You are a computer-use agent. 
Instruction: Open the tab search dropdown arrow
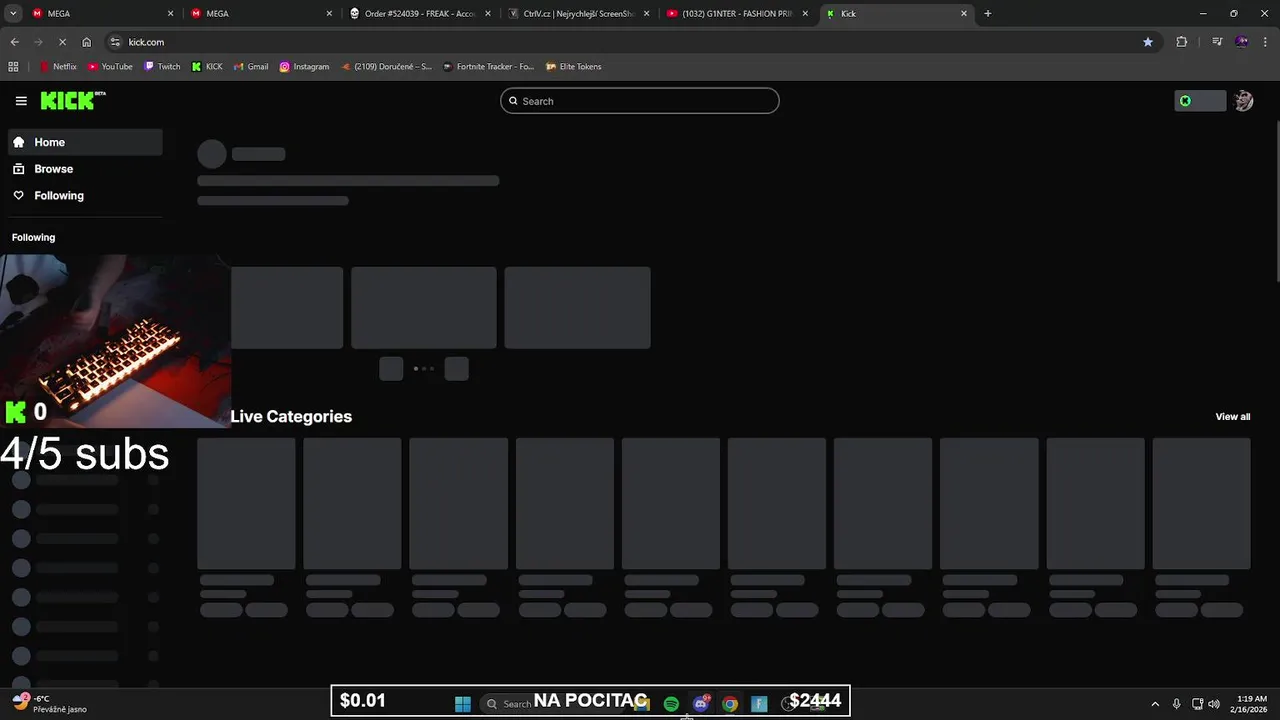tap(13, 14)
